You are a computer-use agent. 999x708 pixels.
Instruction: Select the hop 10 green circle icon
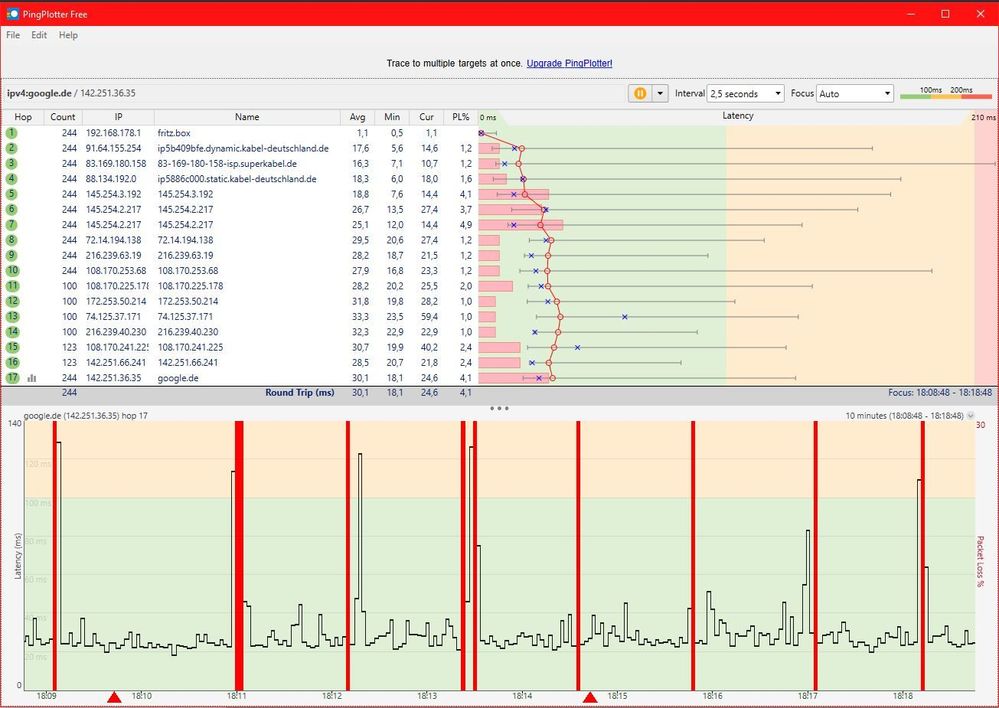click(x=12, y=271)
